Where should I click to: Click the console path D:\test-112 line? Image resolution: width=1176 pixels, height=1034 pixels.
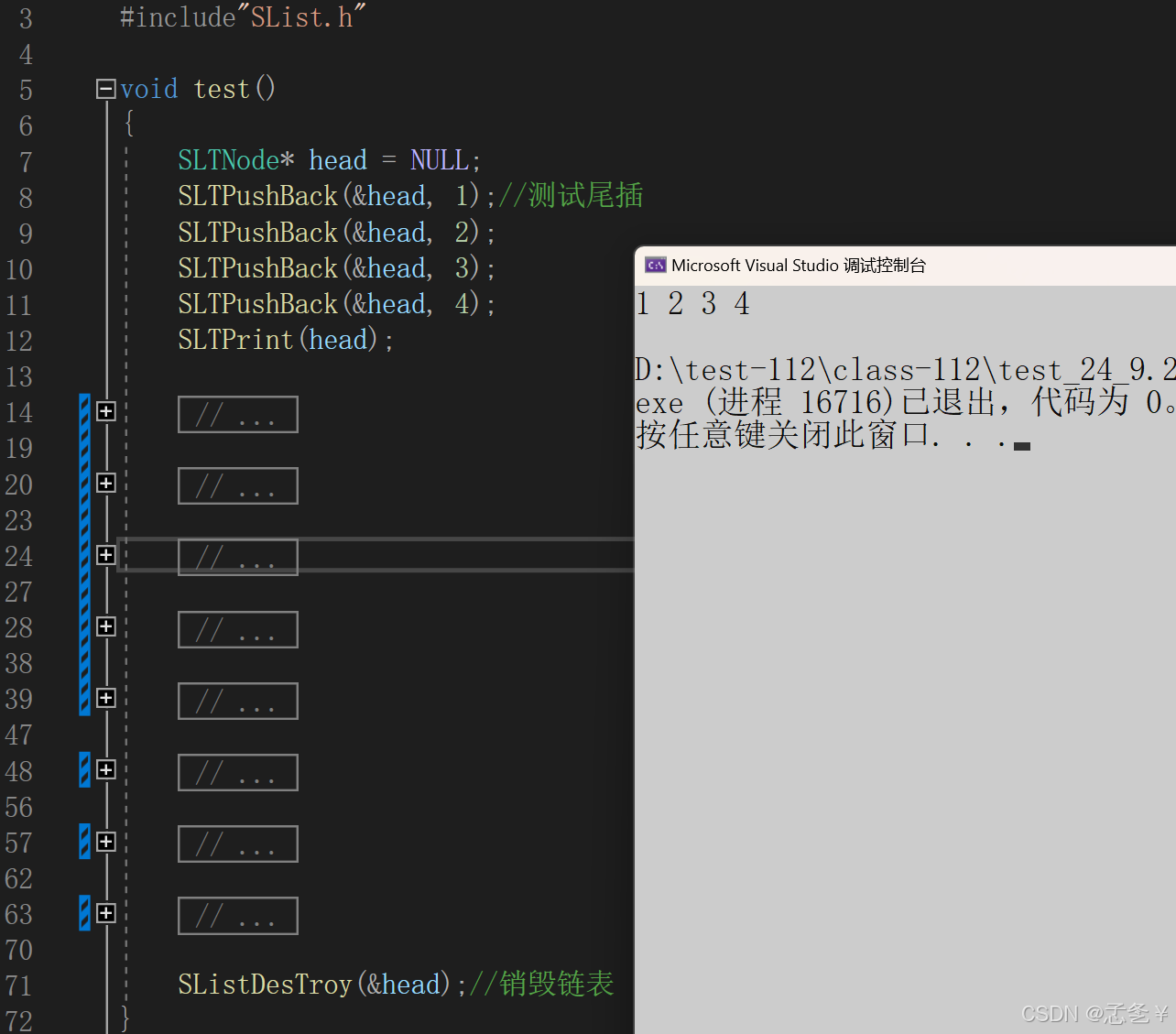(905, 370)
